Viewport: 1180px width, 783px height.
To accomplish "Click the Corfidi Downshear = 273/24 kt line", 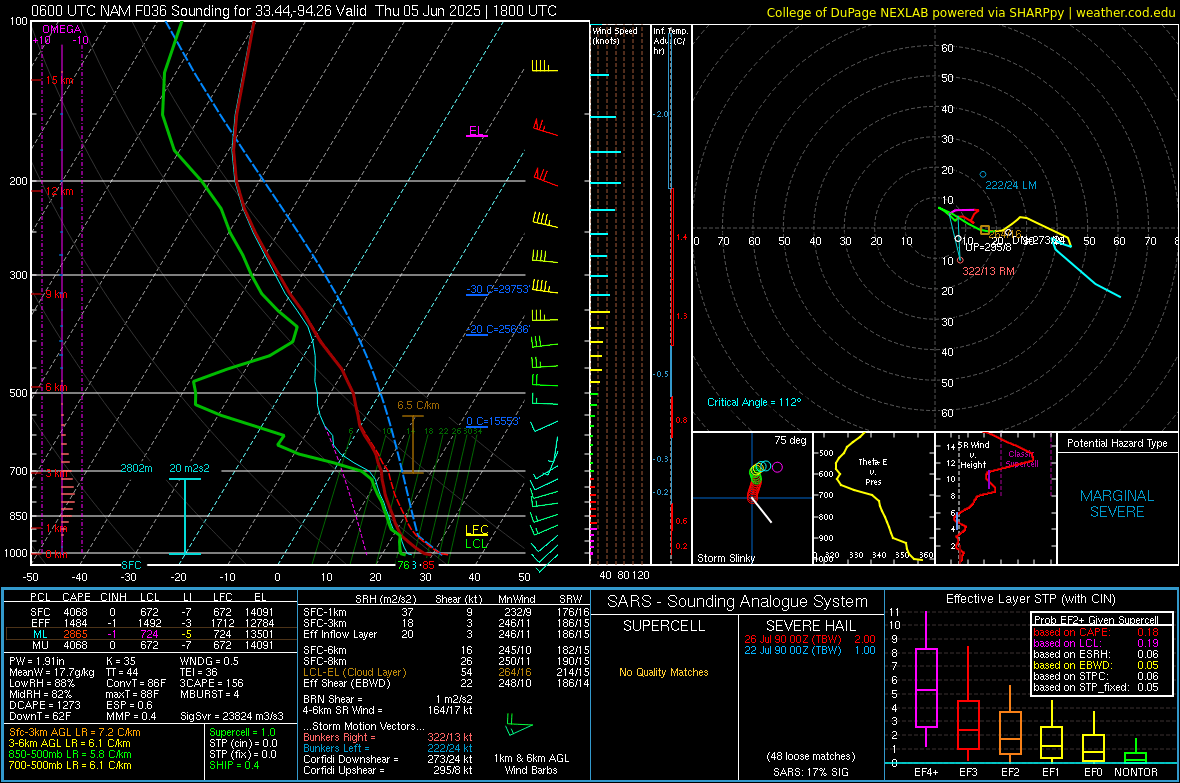I will 388,759.
